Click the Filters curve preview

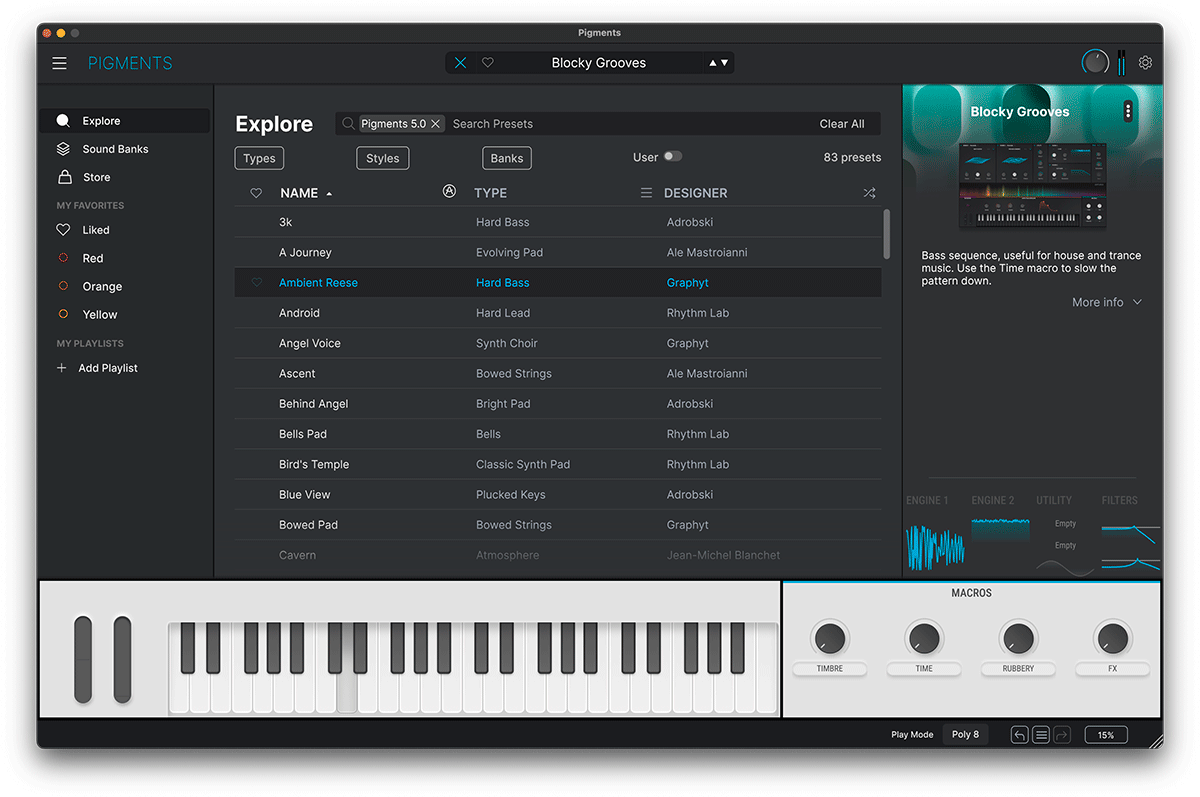pos(1130,546)
